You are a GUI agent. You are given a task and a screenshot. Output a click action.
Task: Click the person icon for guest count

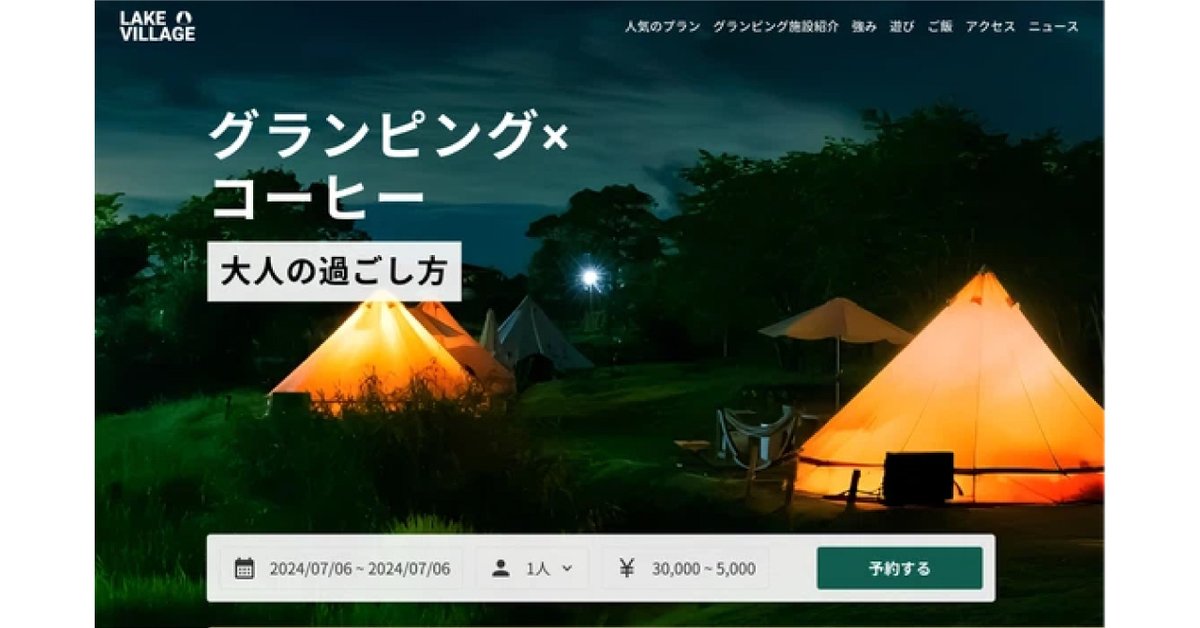501,568
